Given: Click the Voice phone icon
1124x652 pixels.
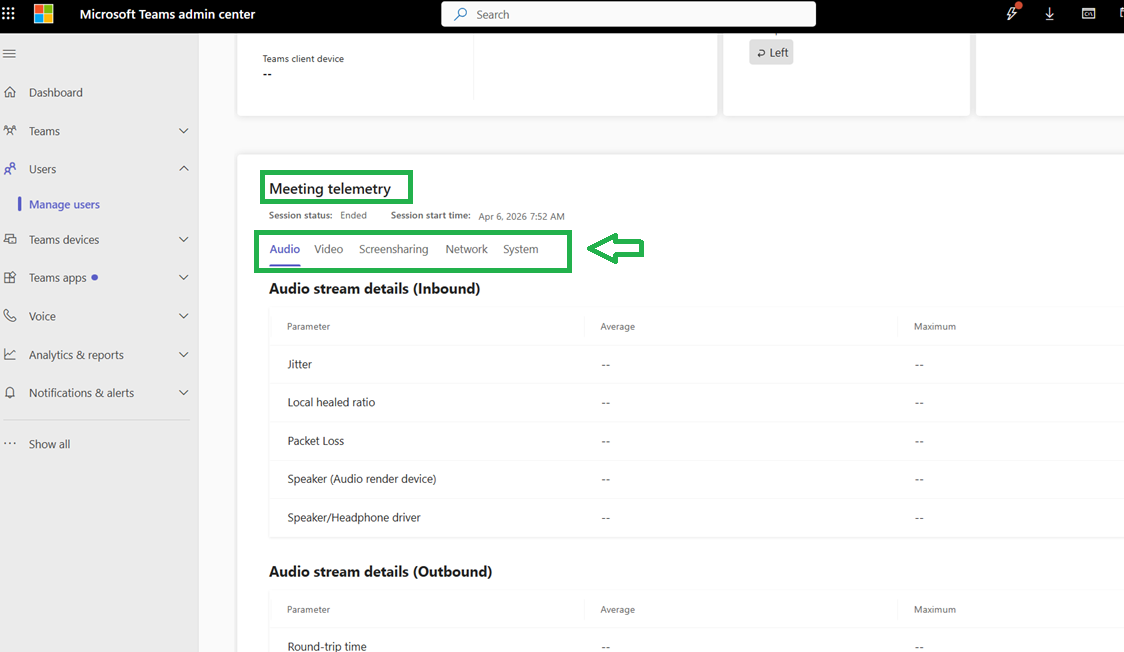Looking at the screenshot, I should 10,316.
